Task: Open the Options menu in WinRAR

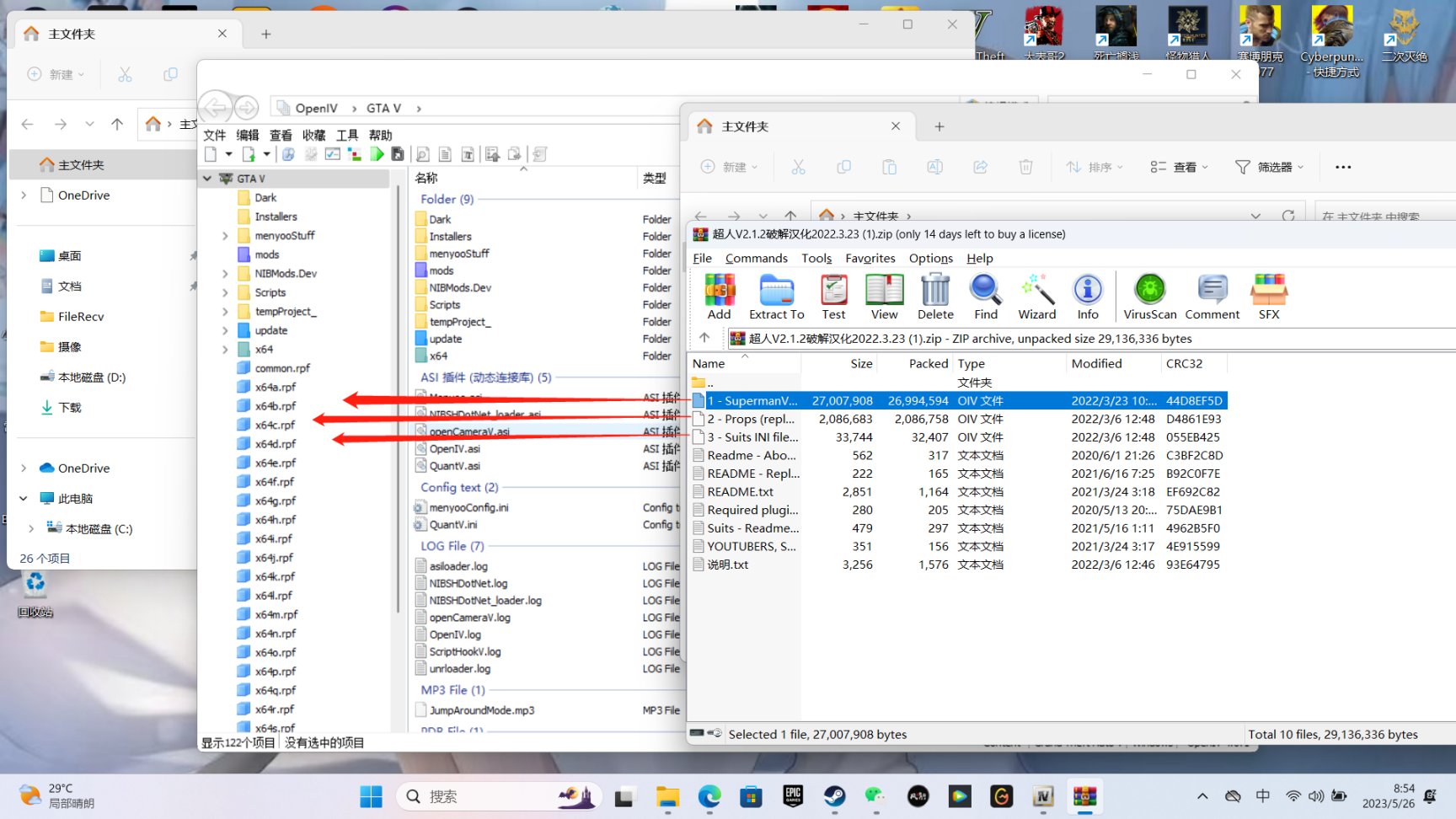Action: pyautogui.click(x=931, y=258)
